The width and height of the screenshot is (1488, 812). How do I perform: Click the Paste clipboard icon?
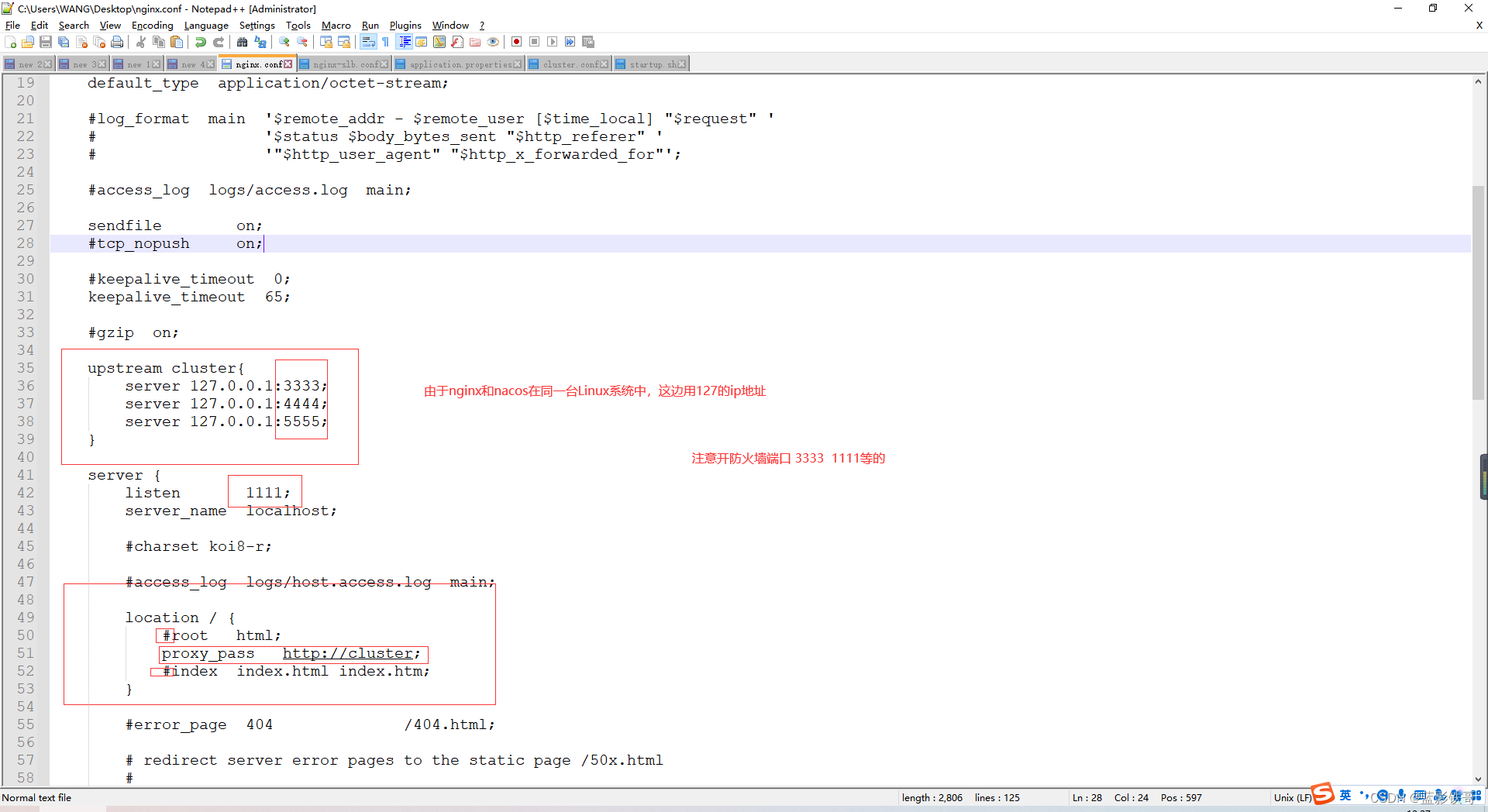[x=177, y=42]
